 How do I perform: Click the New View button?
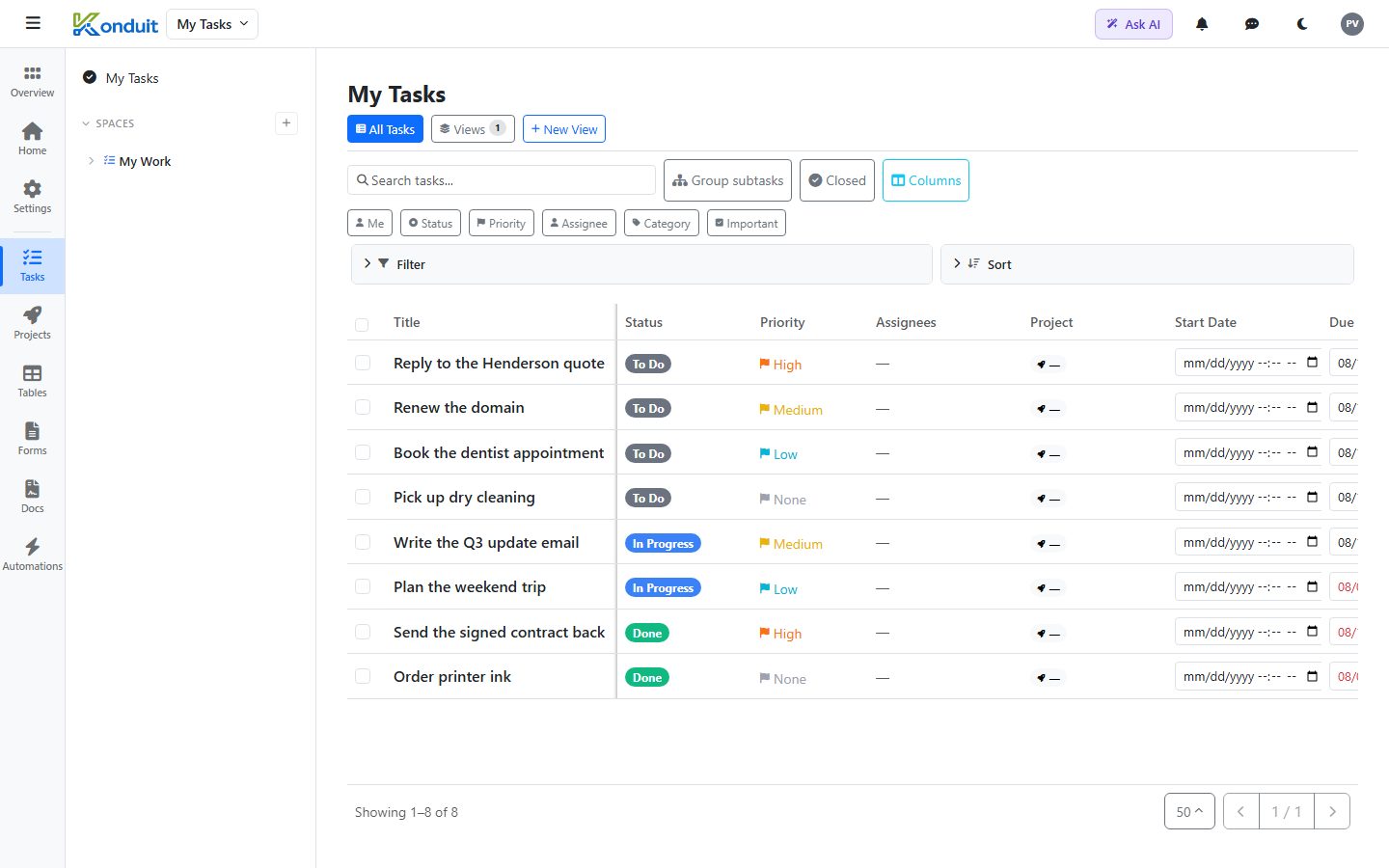564,129
